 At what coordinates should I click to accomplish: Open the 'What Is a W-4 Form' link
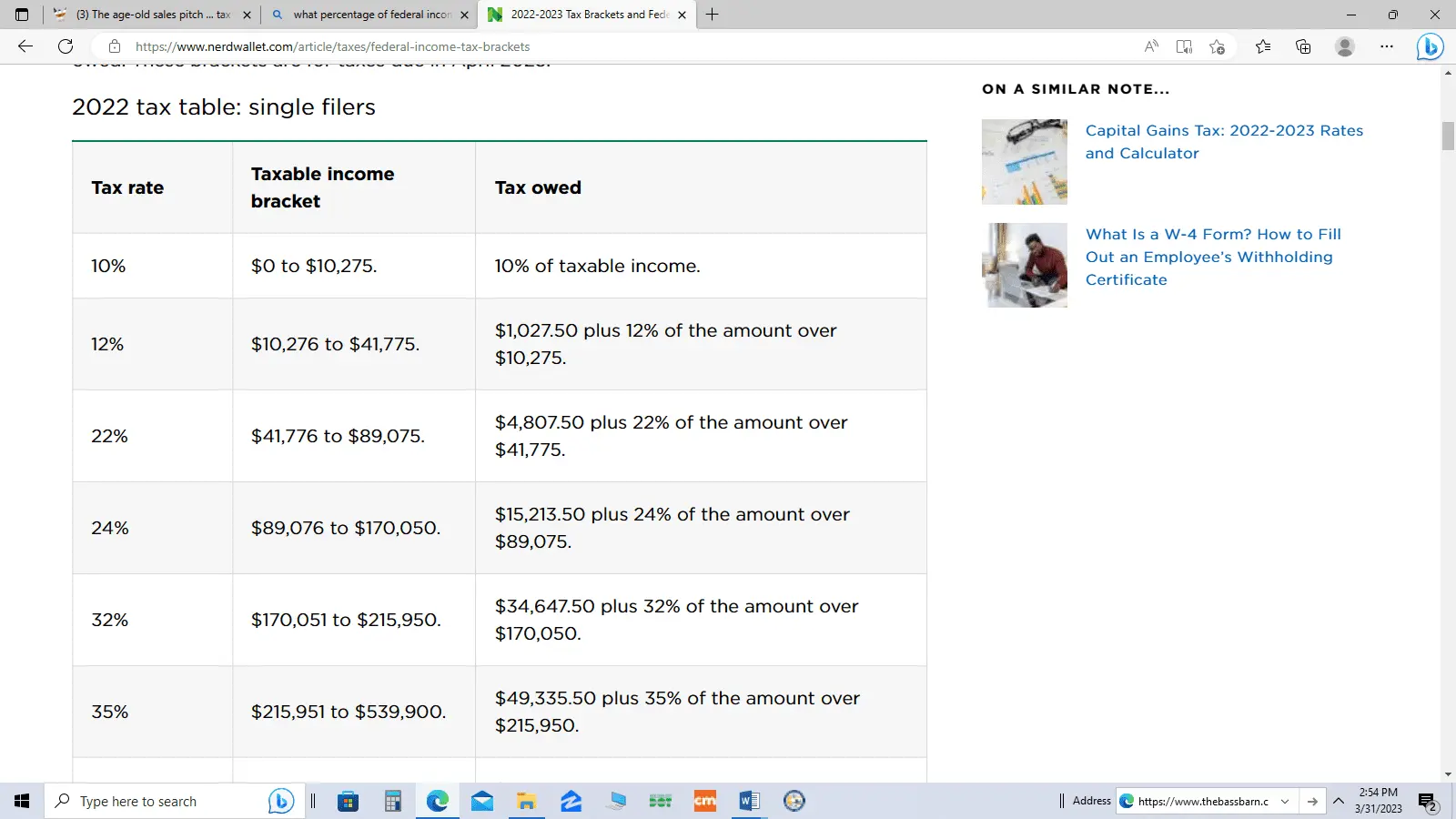point(1213,257)
